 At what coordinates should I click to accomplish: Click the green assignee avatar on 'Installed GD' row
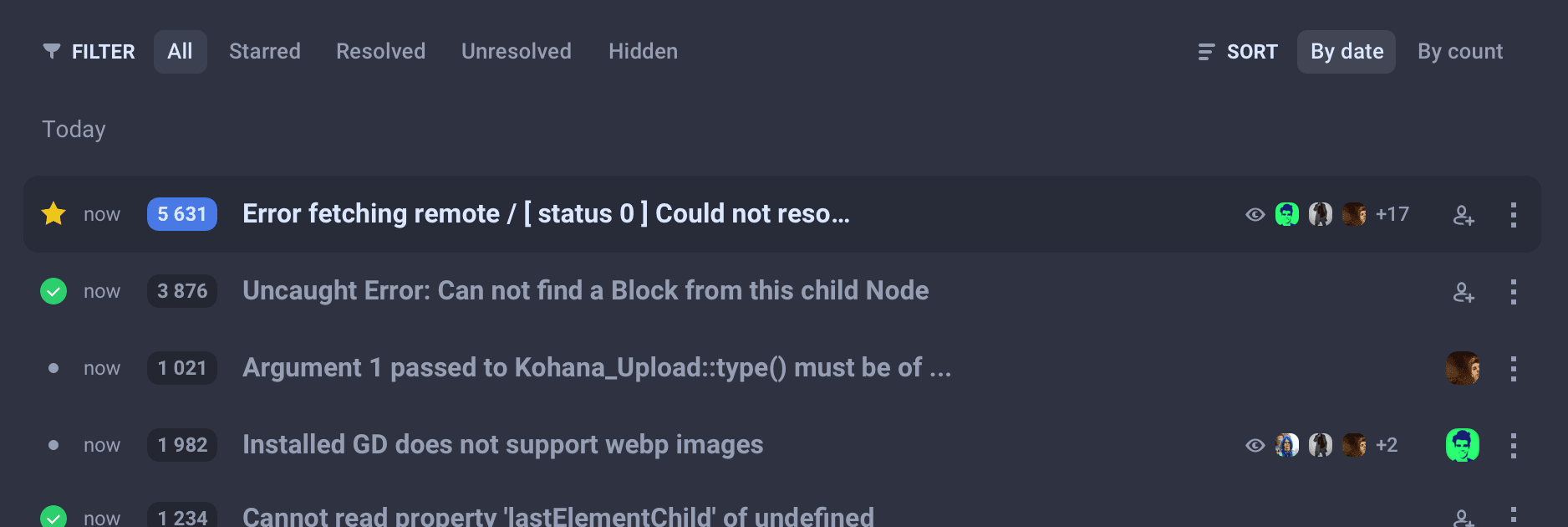1462,445
